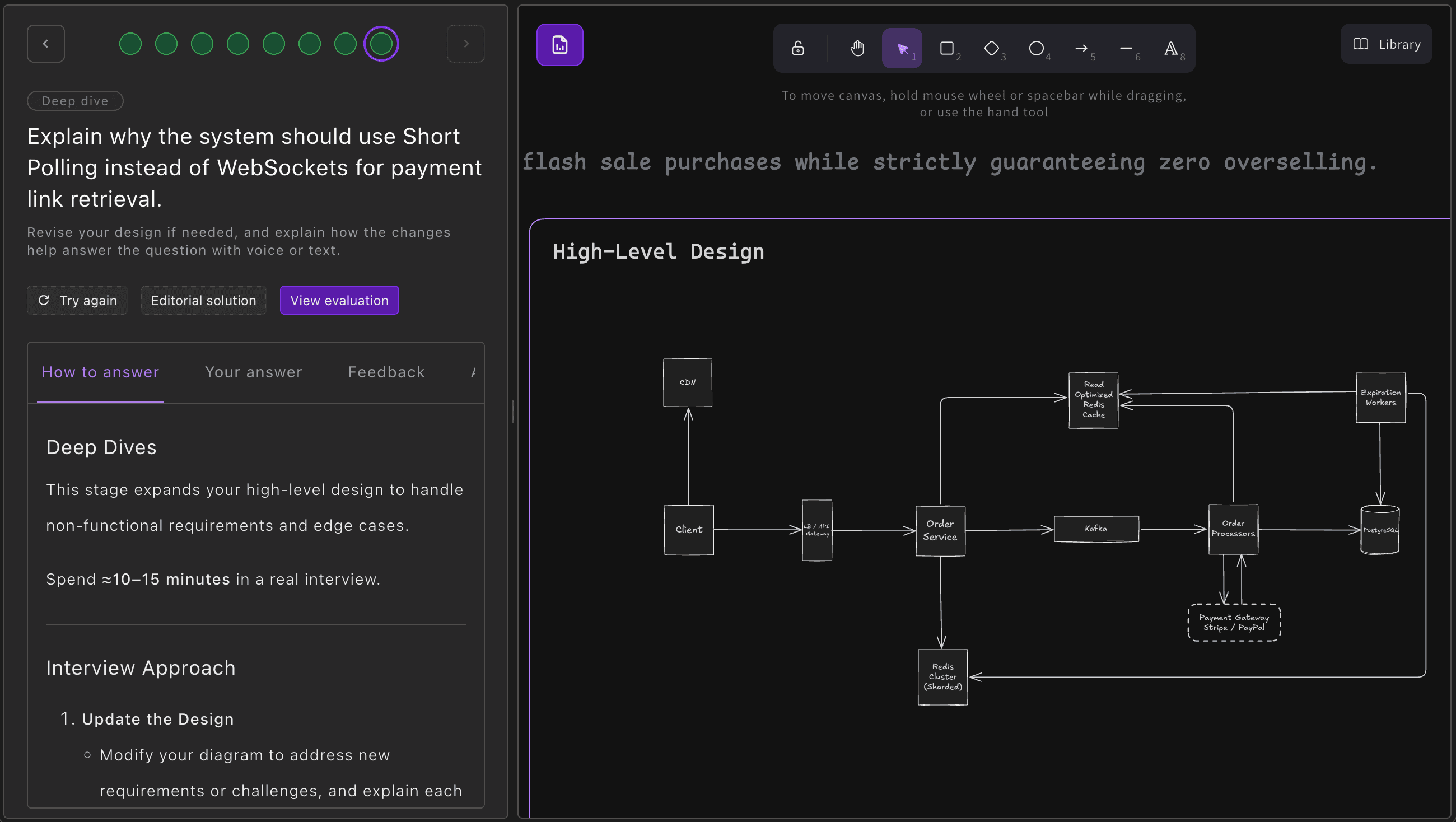Select the text tool
The width and height of the screenshot is (1456, 822).
[x=1172, y=48]
